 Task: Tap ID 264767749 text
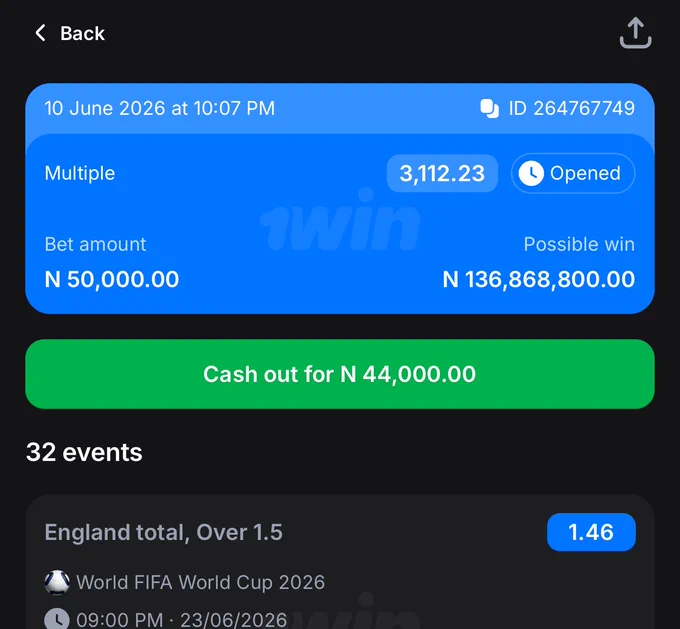point(572,108)
